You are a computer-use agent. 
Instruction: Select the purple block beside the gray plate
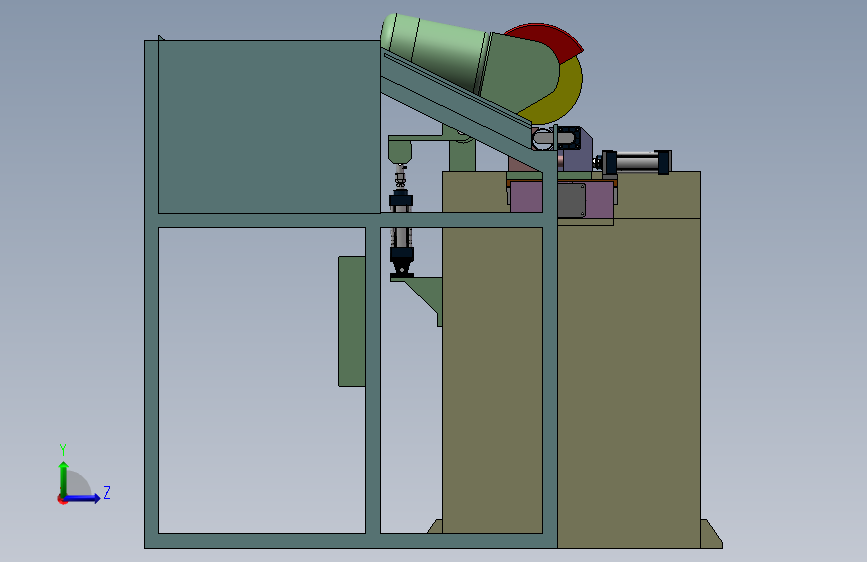599,199
